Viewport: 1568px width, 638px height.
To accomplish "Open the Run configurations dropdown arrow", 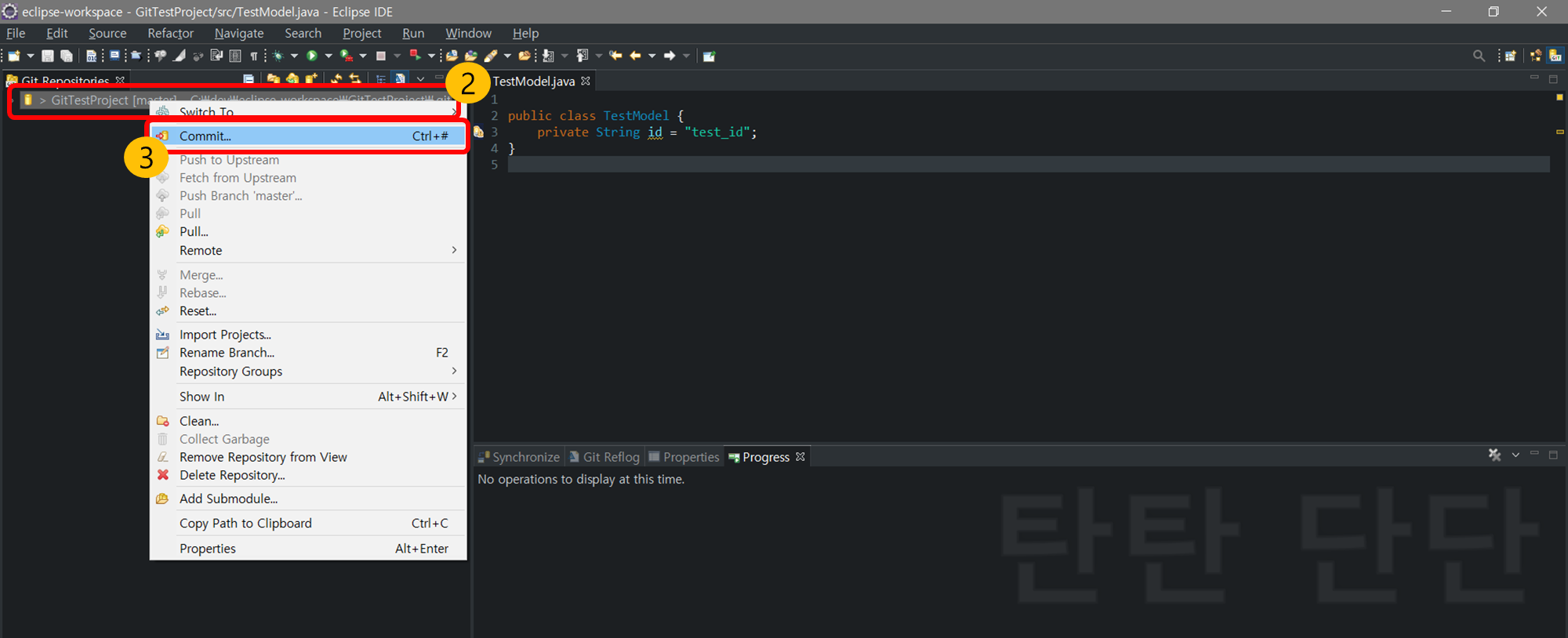I will [328, 56].
